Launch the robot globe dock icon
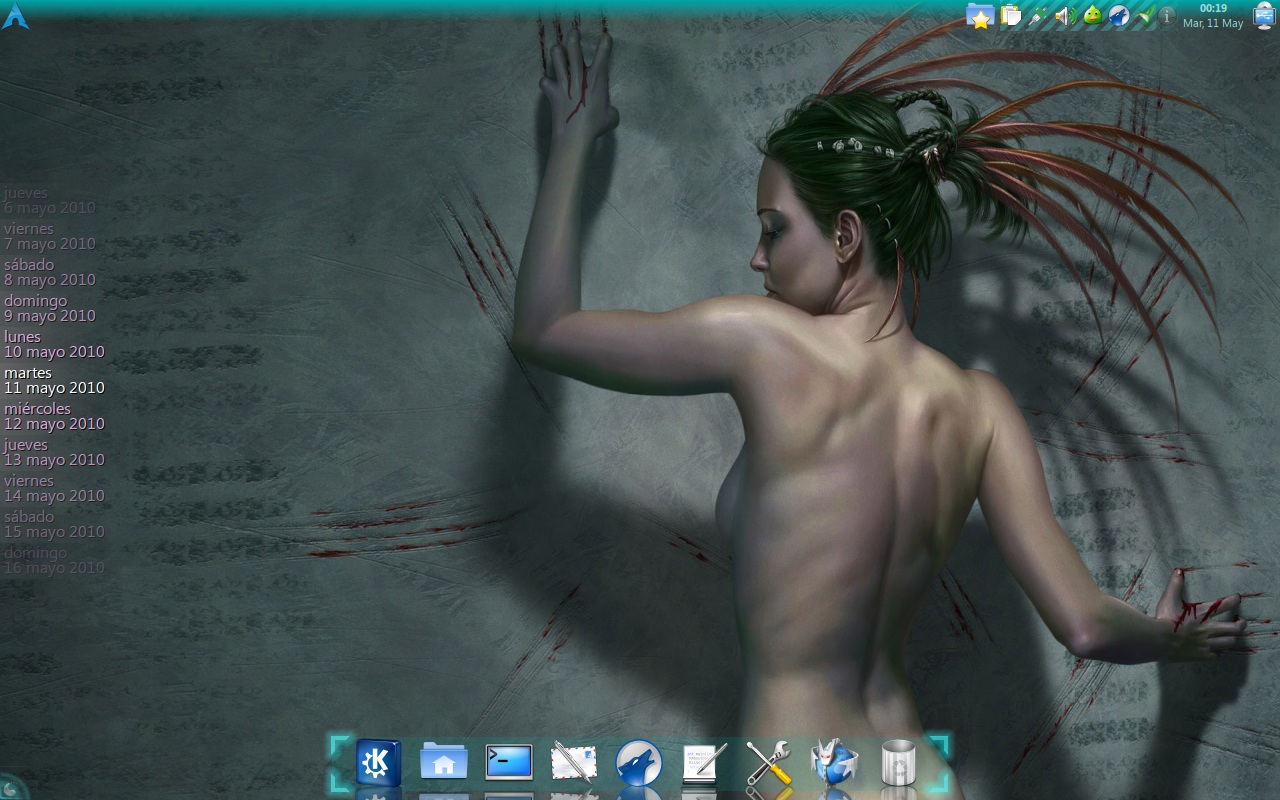Viewport: 1280px width, 800px height. 834,762
